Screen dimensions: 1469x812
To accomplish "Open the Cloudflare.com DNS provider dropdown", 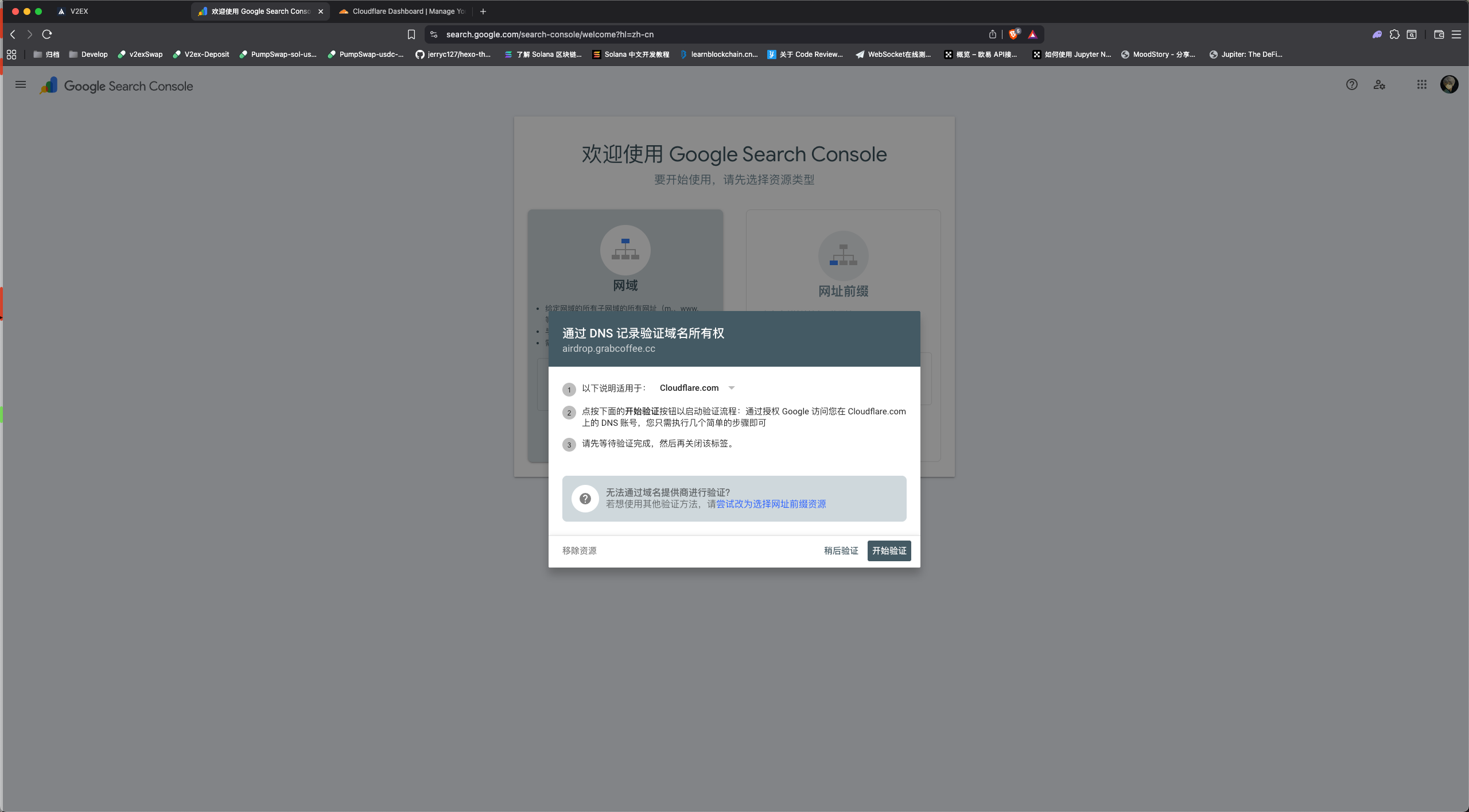I will pyautogui.click(x=697, y=388).
